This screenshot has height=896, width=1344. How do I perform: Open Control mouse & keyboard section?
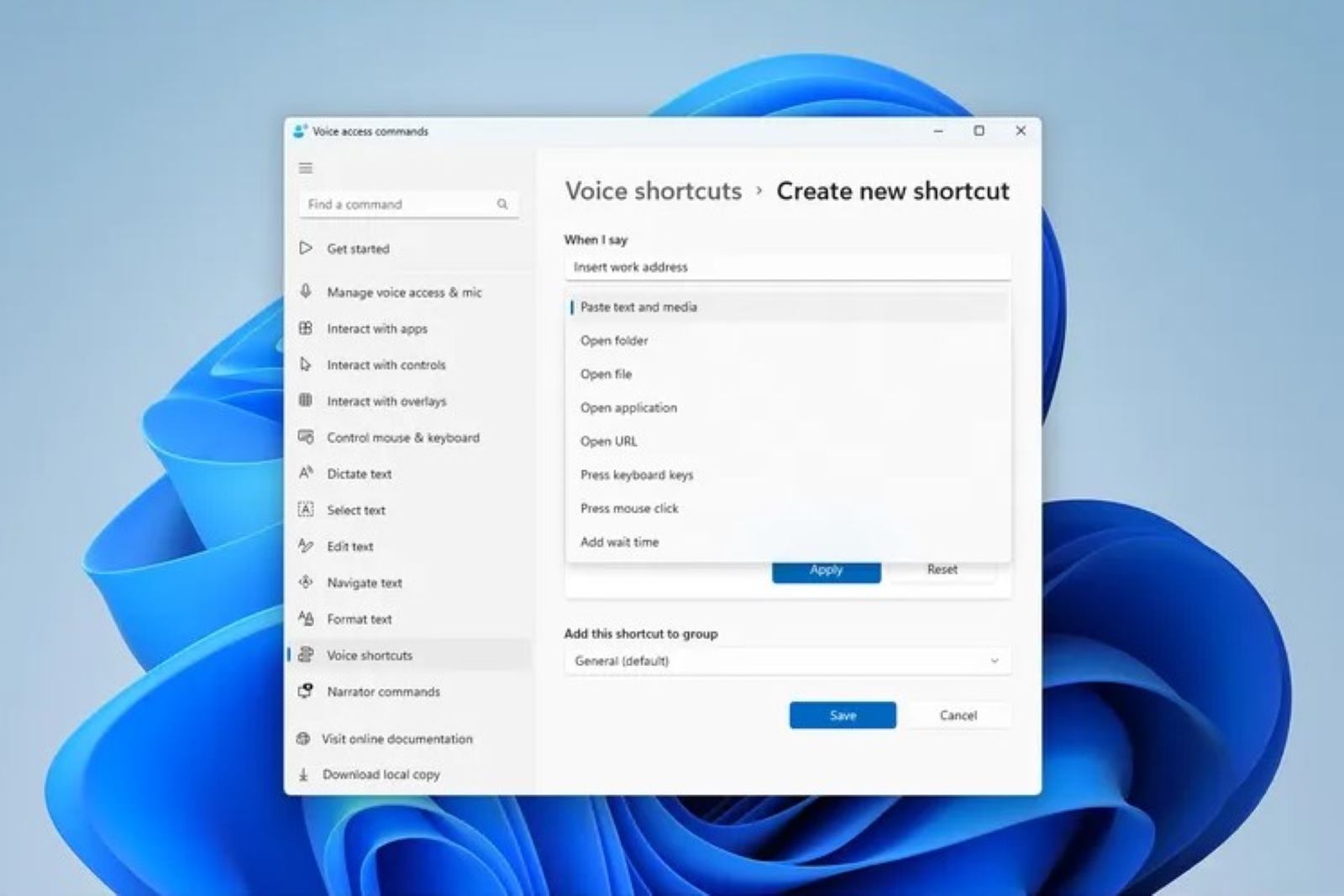tap(409, 438)
